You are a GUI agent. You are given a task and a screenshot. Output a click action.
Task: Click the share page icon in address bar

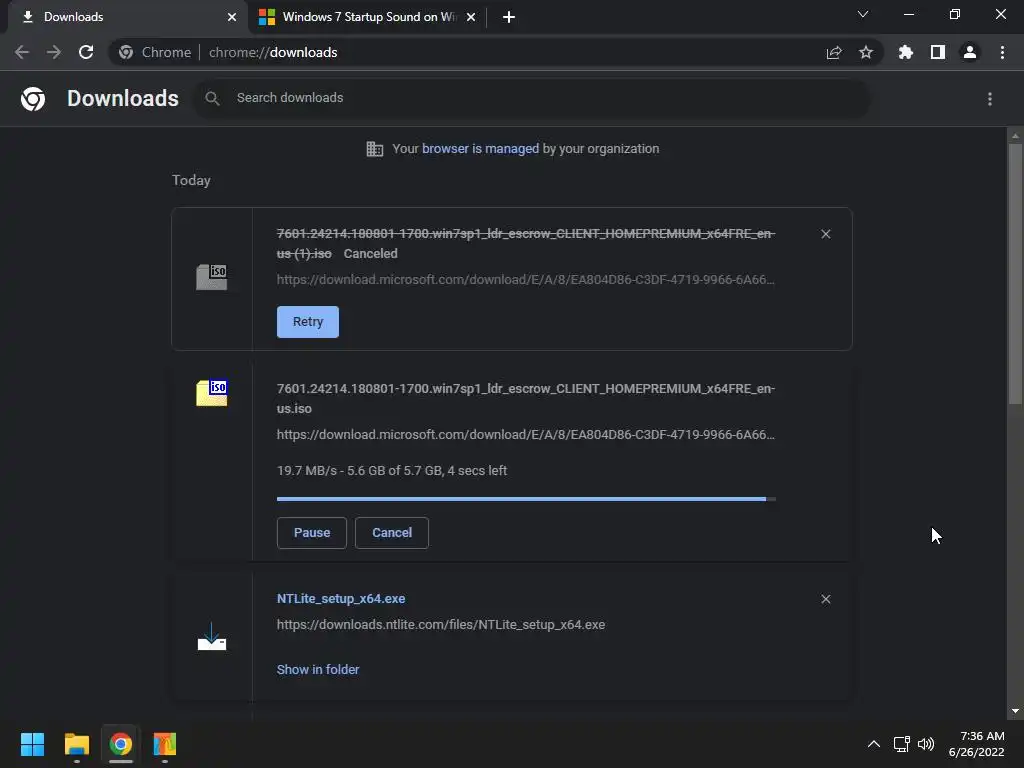(834, 52)
